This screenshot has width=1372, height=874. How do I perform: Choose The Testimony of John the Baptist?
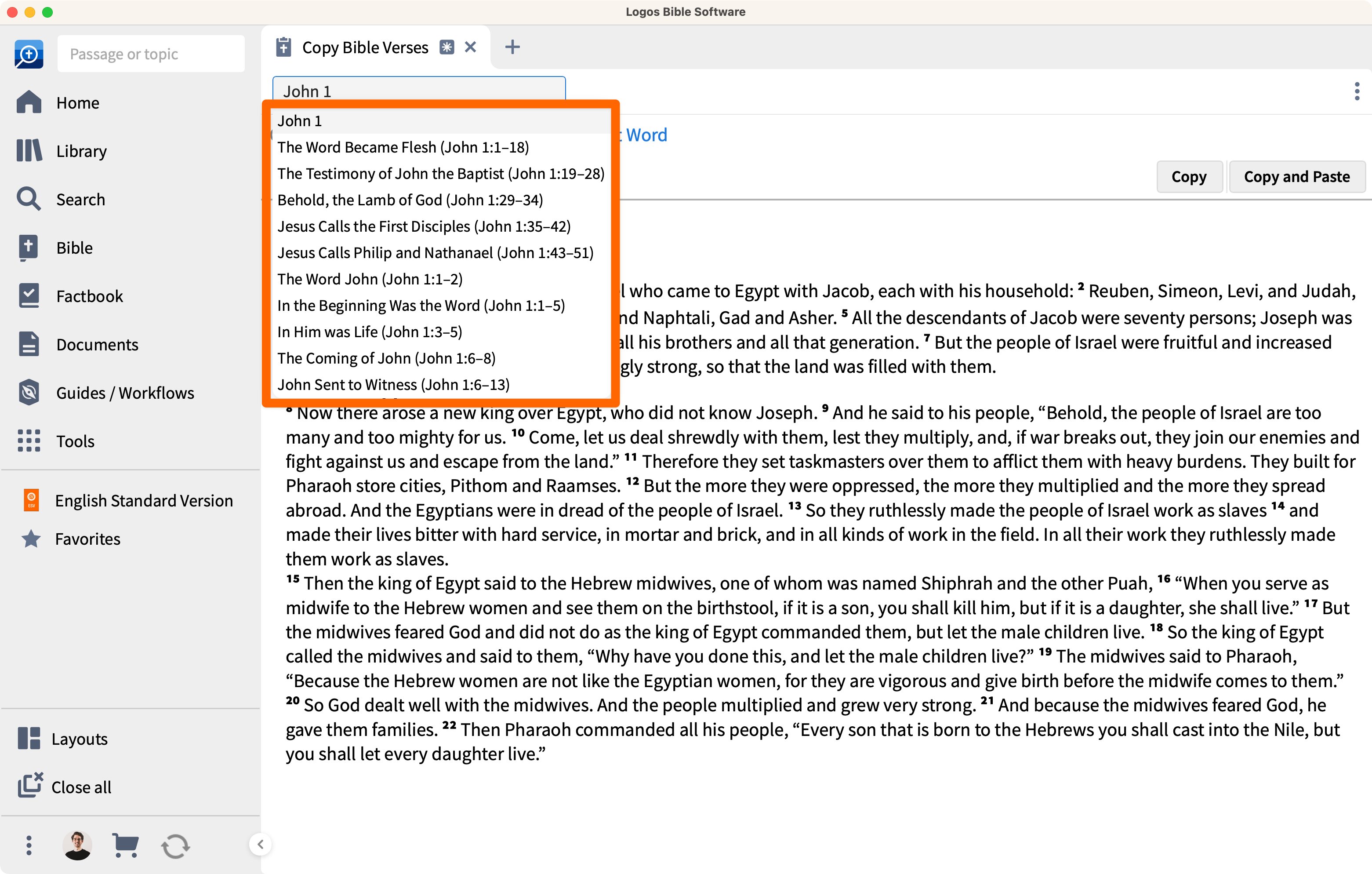tap(440, 173)
